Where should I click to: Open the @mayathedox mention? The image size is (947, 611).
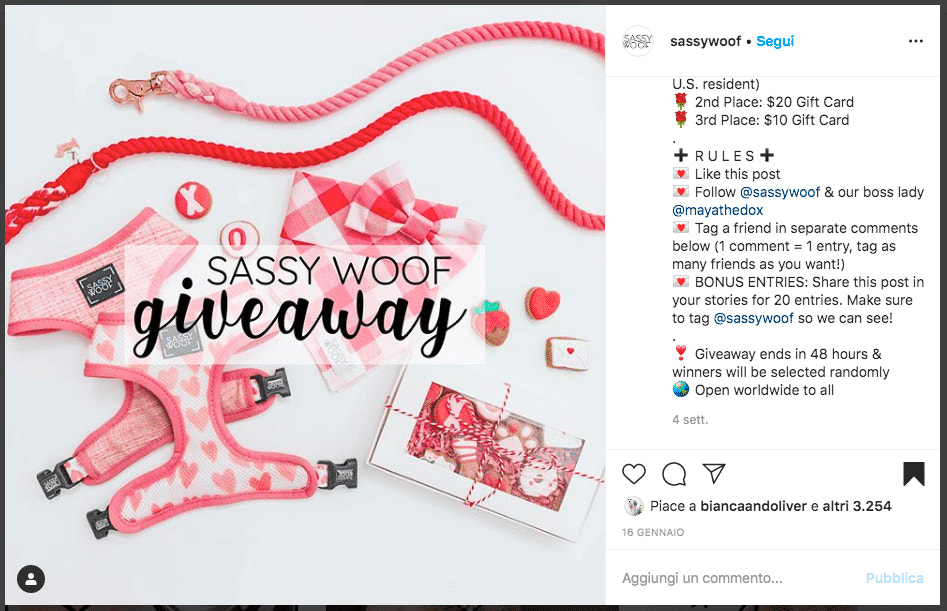[717, 210]
